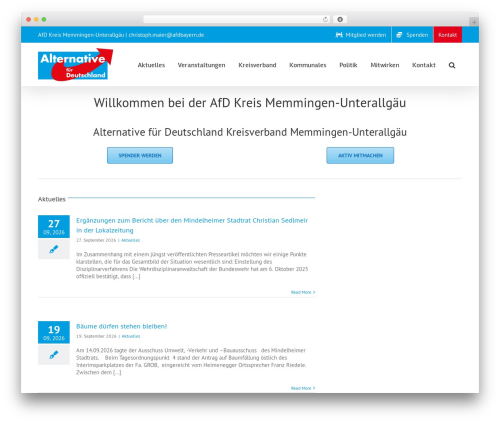Click the Alternative für Deutschland logo
500x423 pixels.
pyautogui.click(x=75, y=65)
